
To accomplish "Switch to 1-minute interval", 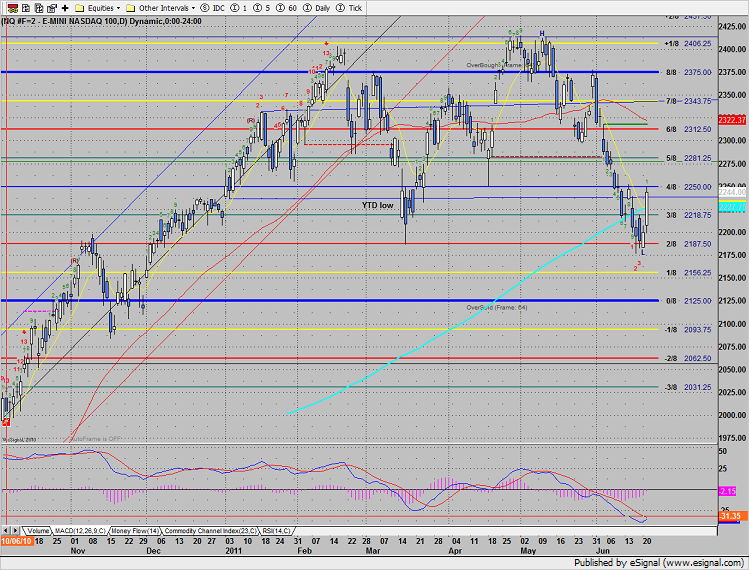I will click(x=239, y=8).
